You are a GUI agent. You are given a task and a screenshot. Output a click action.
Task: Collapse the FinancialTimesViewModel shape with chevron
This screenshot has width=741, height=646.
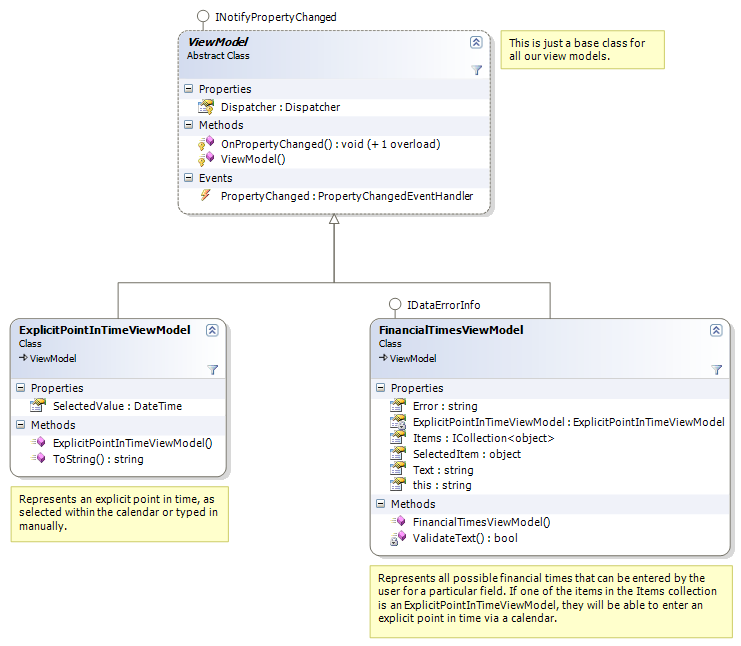(716, 330)
